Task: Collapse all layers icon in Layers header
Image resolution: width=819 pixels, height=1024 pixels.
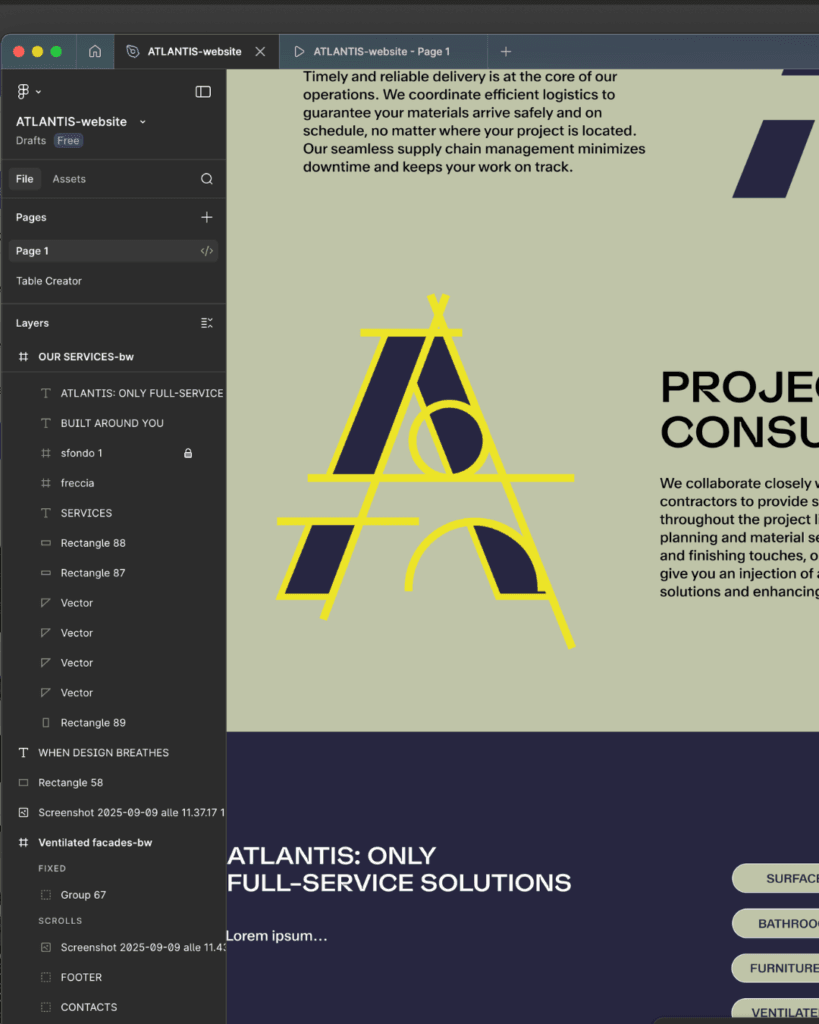Action: tap(207, 323)
